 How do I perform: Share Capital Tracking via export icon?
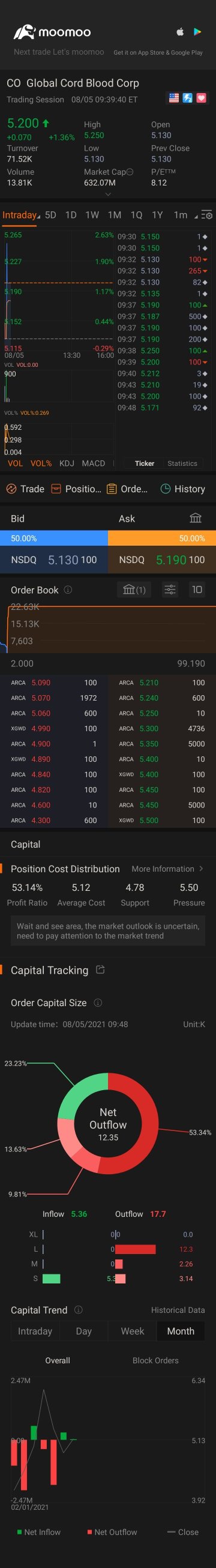pyautogui.click(x=100, y=969)
